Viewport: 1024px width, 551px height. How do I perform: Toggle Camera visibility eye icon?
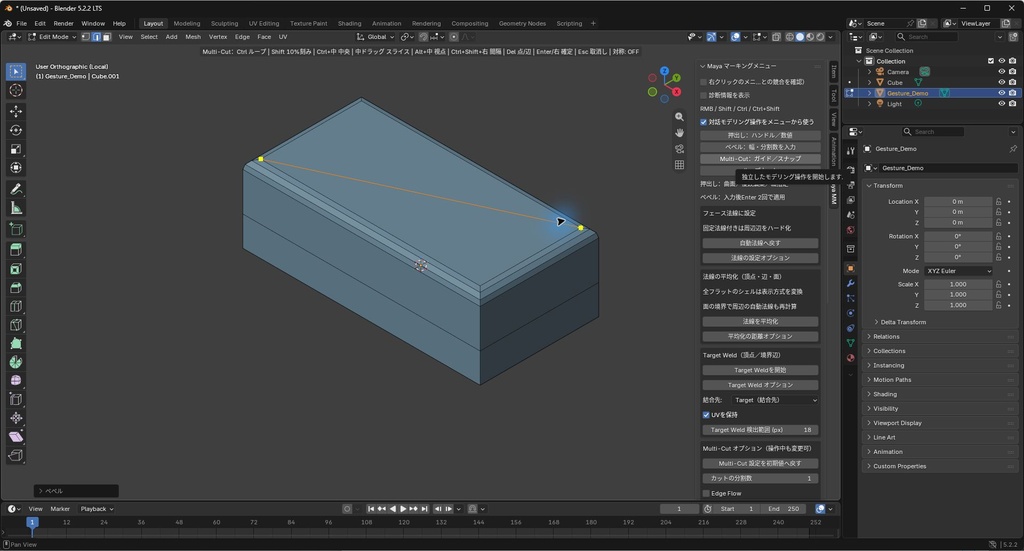coord(1001,72)
